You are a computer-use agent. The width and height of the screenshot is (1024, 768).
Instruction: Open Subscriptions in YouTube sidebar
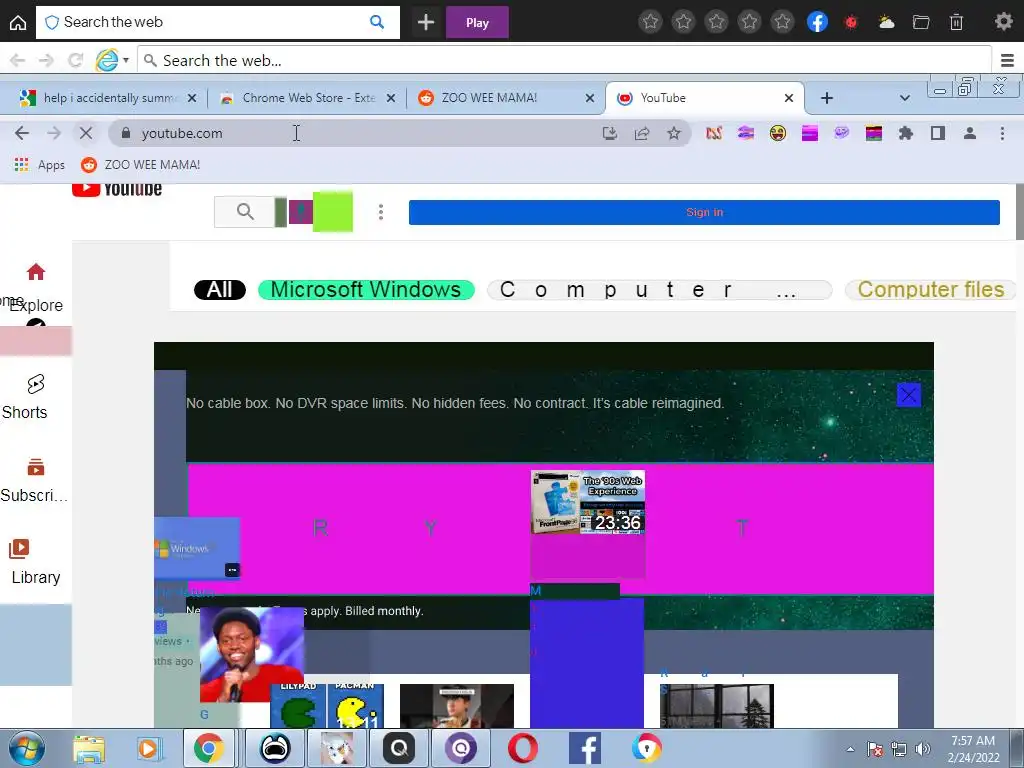(34, 480)
